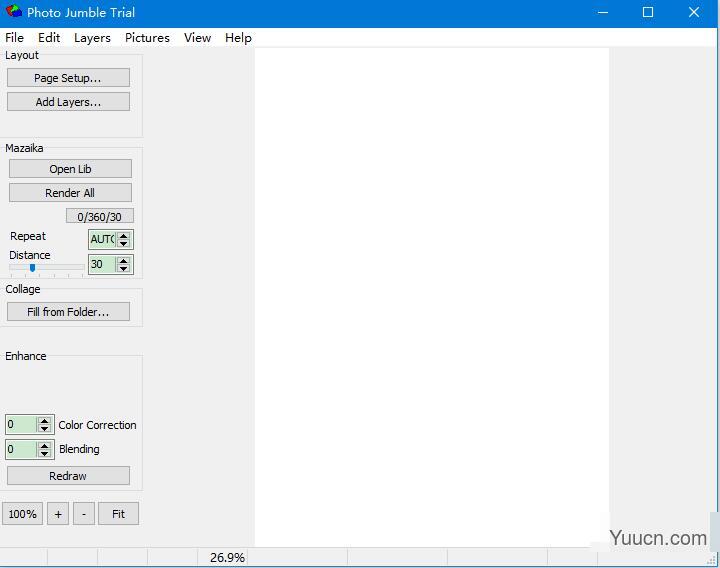Open the View menu
This screenshot has height=568, width=720.
coord(197,38)
